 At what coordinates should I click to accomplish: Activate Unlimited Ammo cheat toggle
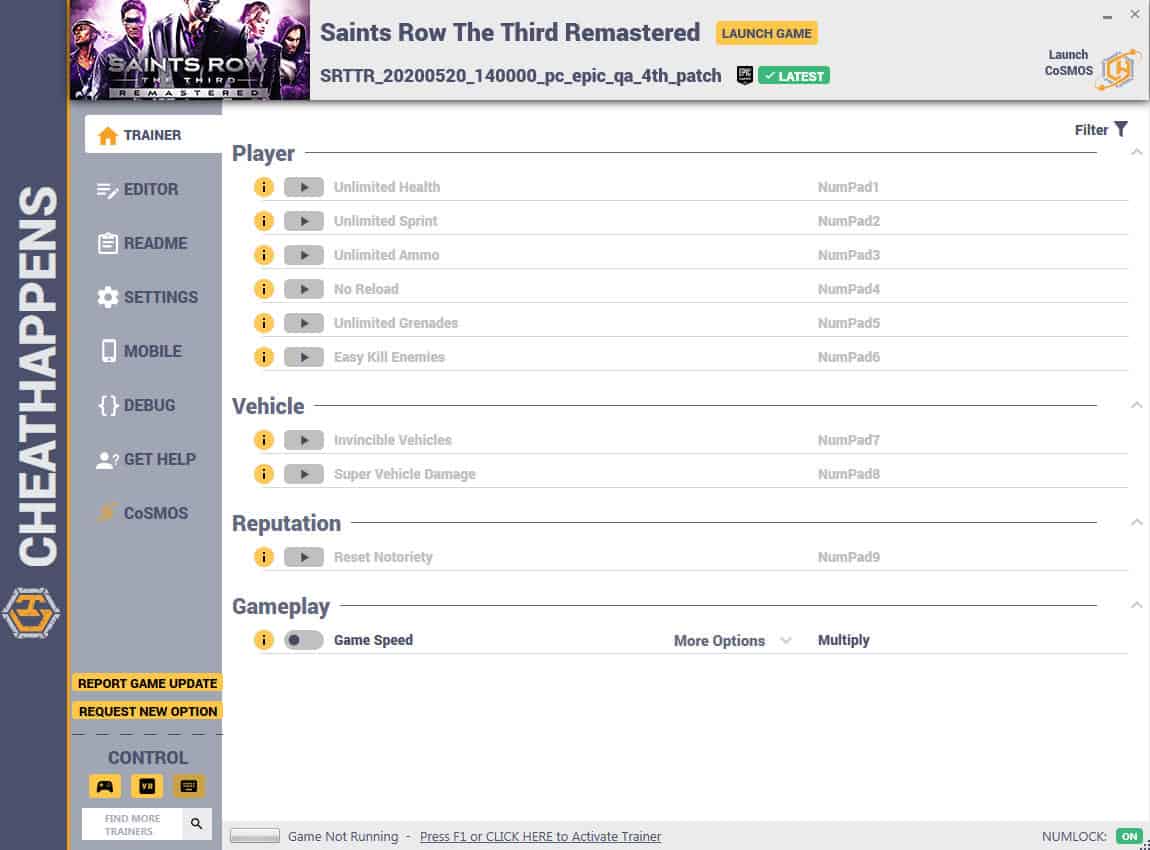click(304, 255)
